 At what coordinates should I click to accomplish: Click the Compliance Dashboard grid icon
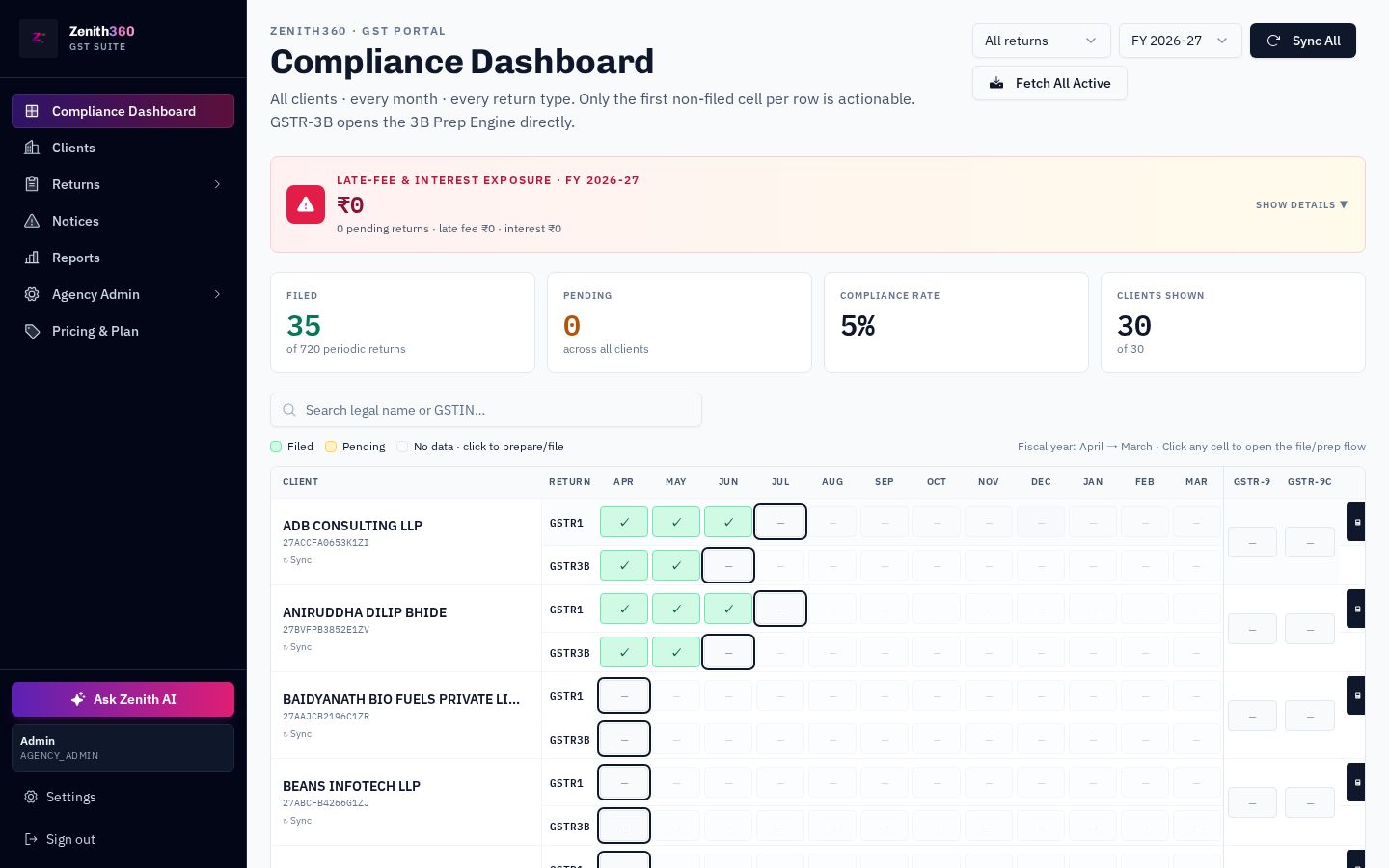coord(32,111)
